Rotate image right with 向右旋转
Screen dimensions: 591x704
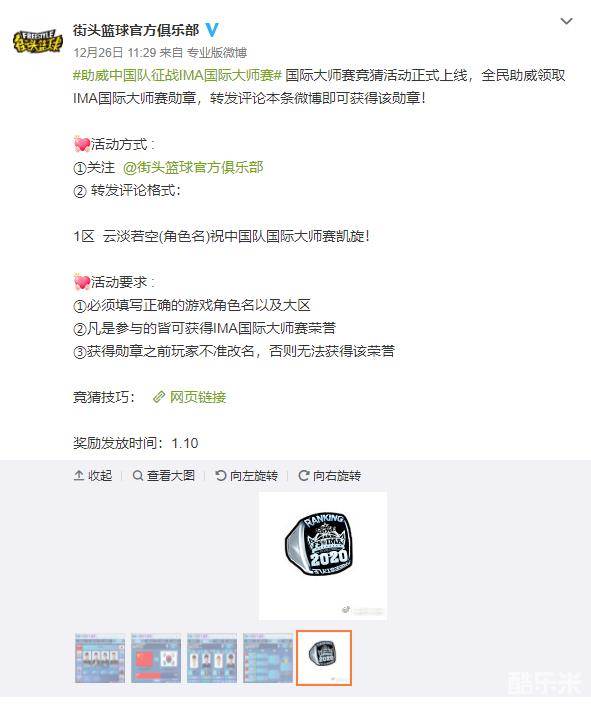330,475
